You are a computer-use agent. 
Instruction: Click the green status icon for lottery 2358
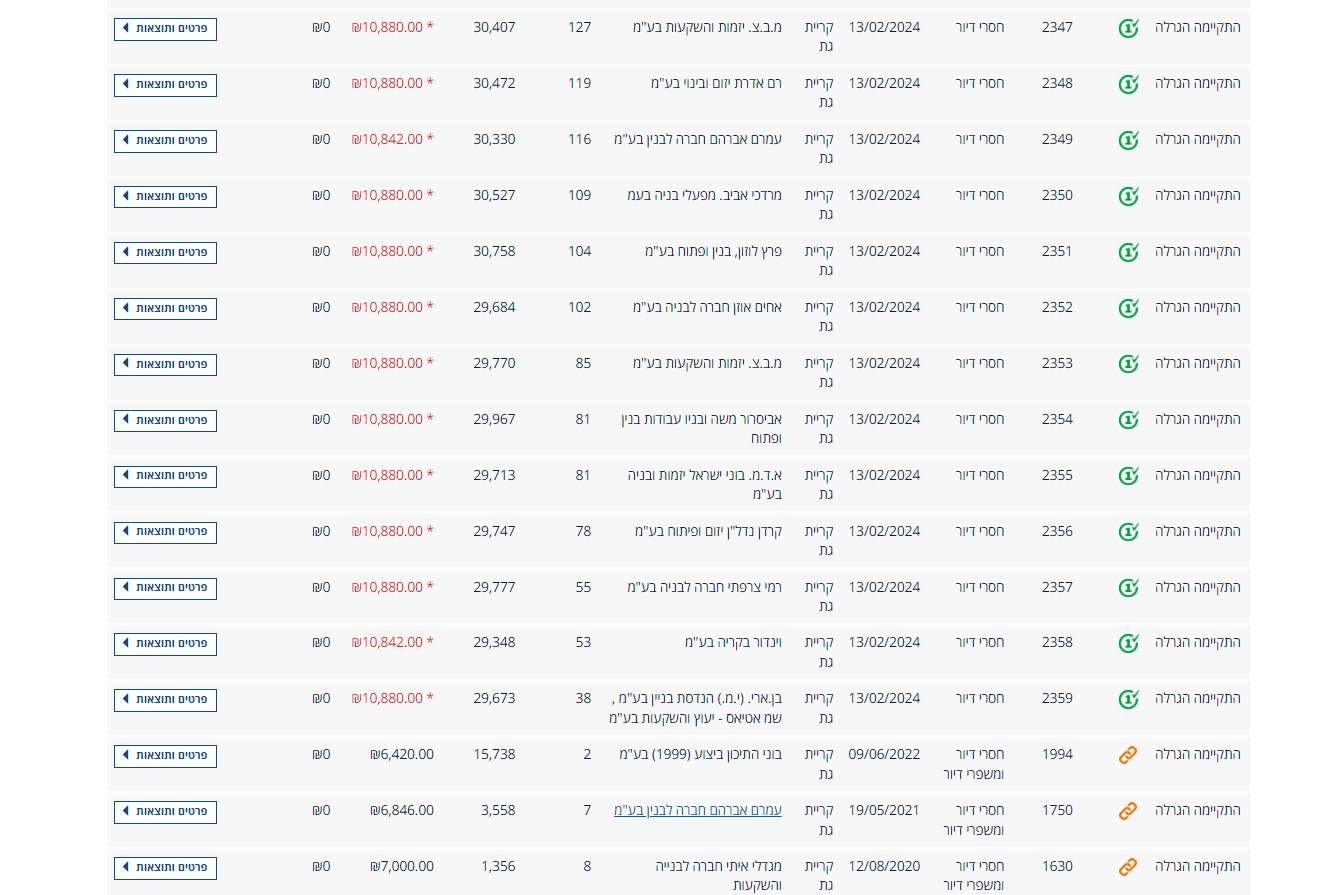click(1128, 643)
